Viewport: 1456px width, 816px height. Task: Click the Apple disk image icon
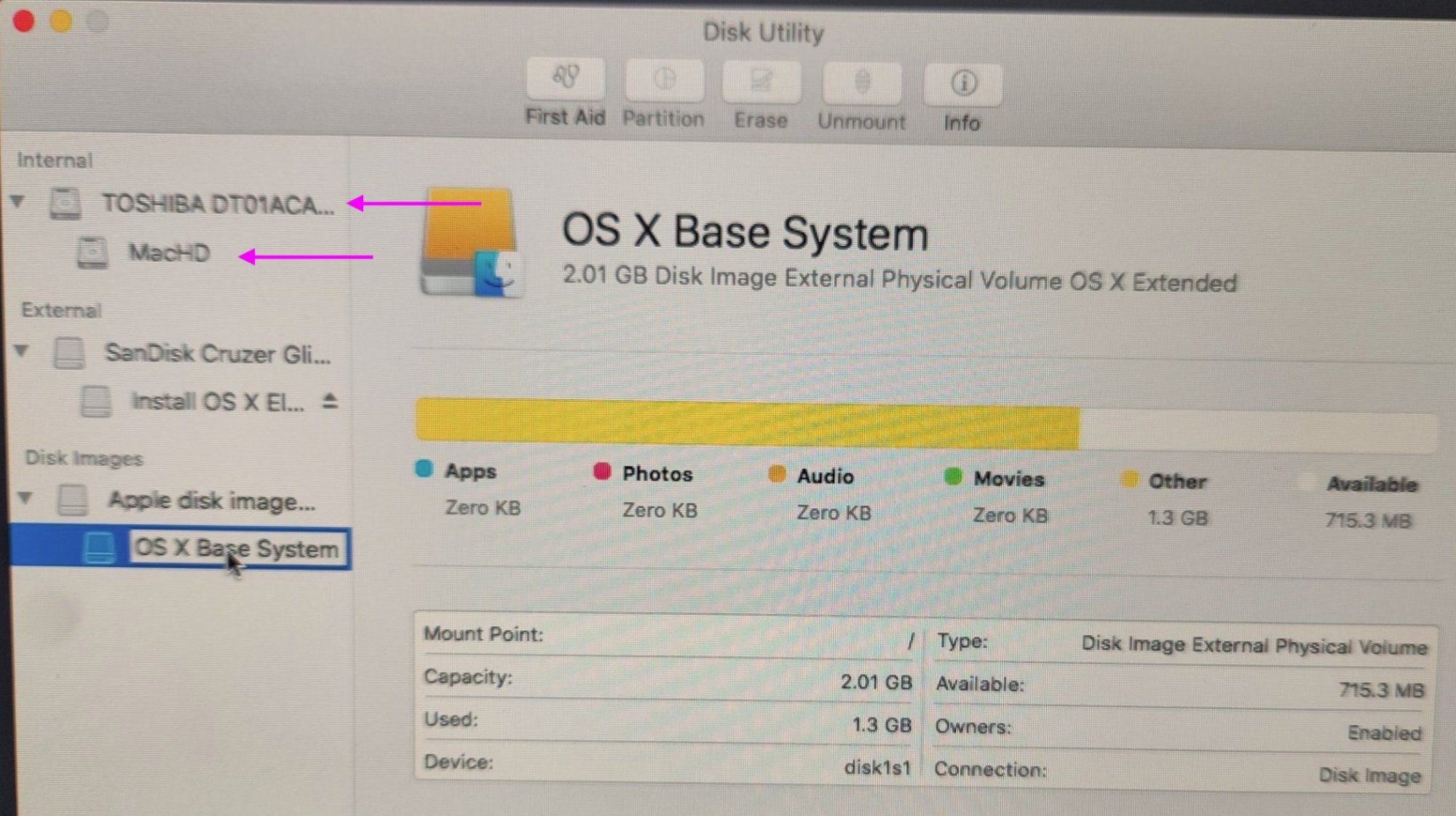click(73, 500)
